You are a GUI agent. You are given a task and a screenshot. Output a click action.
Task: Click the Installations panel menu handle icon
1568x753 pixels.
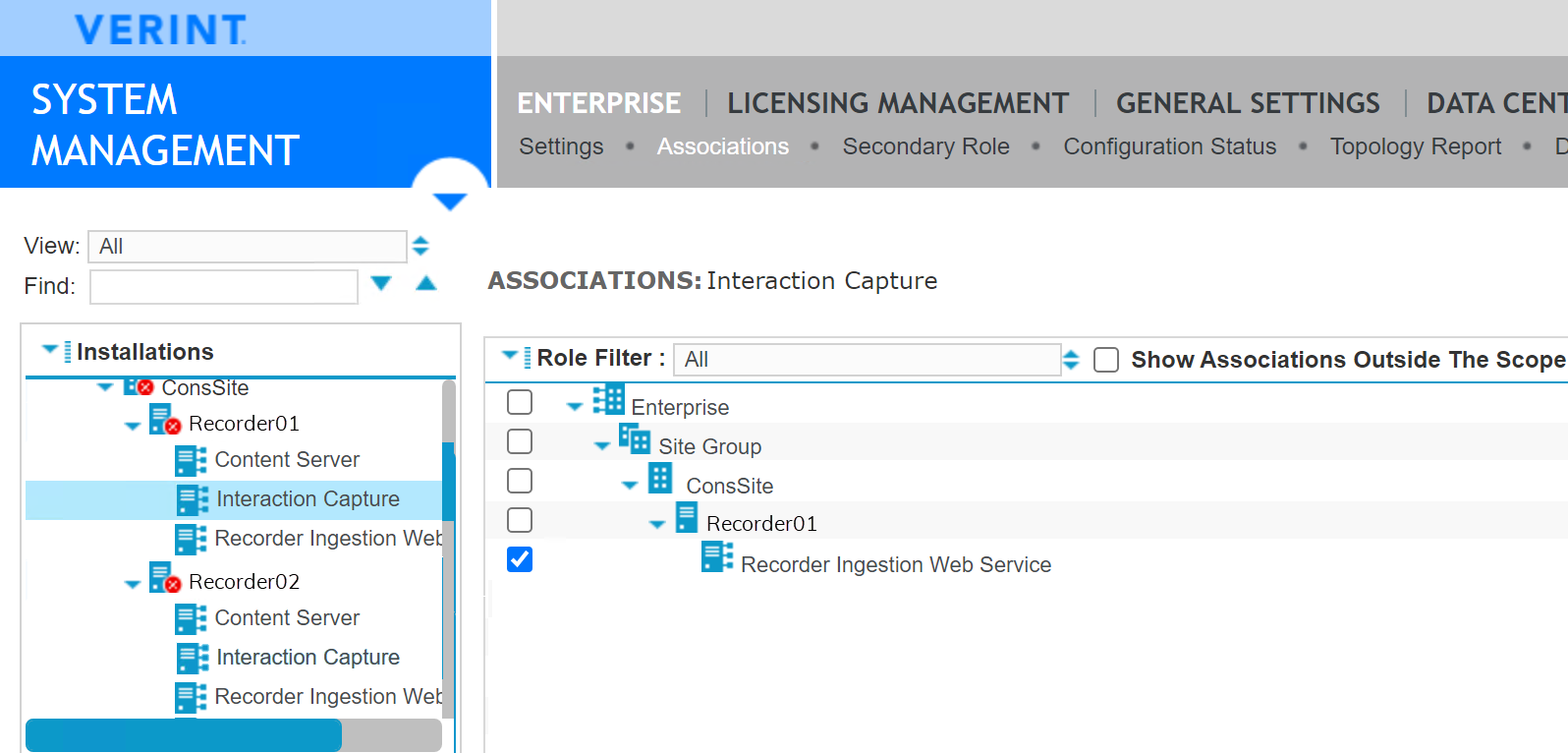pos(67,352)
